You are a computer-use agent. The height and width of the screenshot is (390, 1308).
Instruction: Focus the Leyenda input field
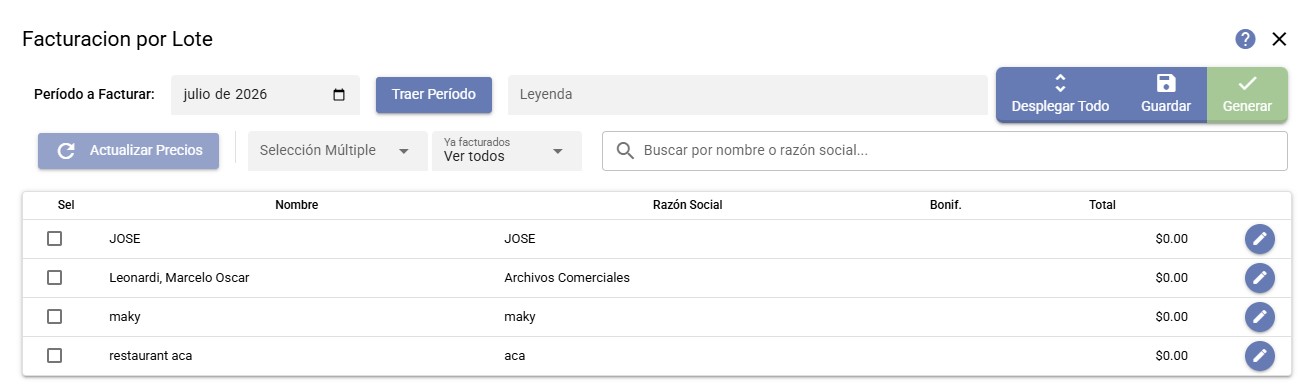[x=748, y=95]
